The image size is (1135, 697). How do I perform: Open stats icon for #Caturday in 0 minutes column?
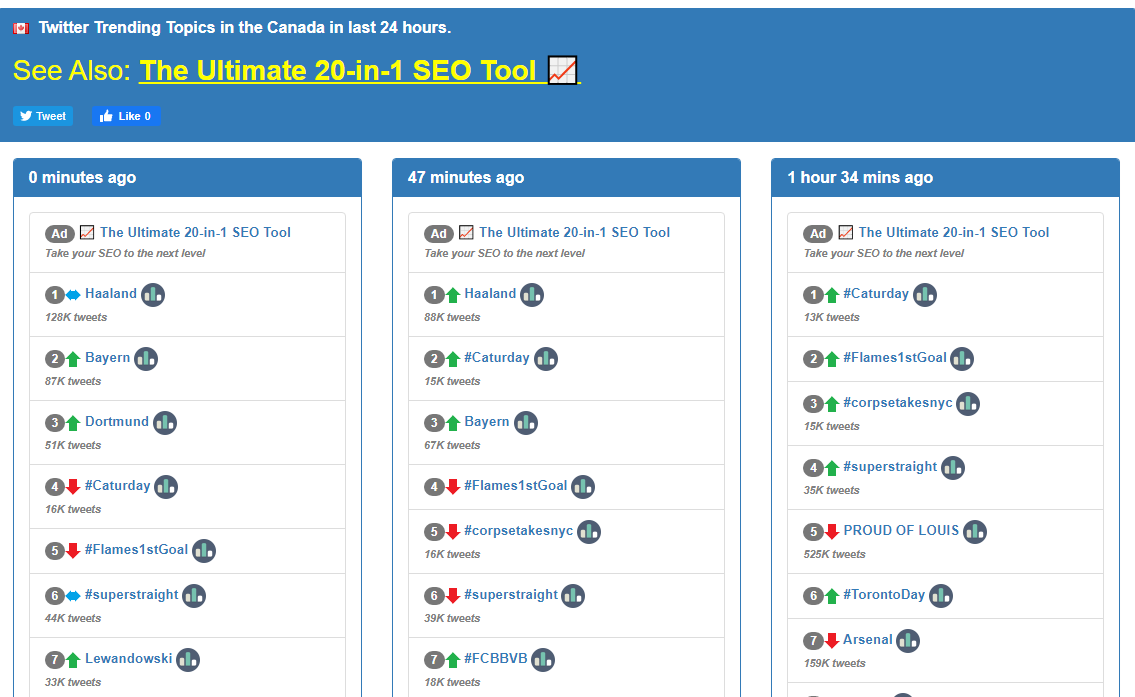166,486
